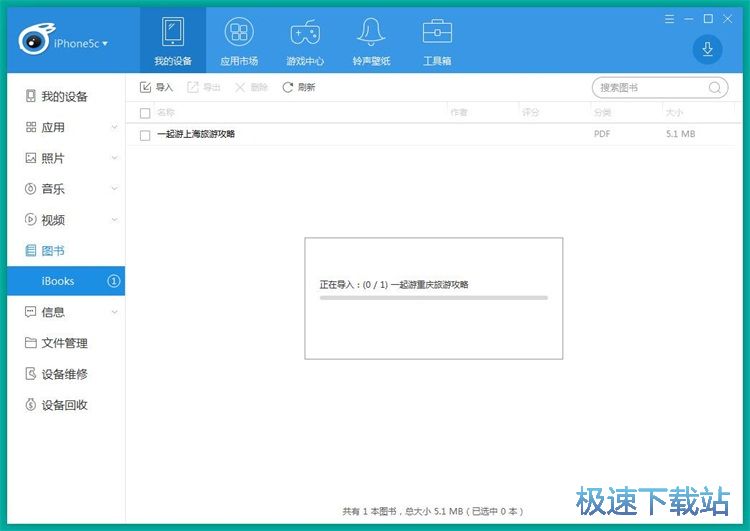Expand the 照片 sidebar chevron
The width and height of the screenshot is (750, 531).
[x=114, y=158]
